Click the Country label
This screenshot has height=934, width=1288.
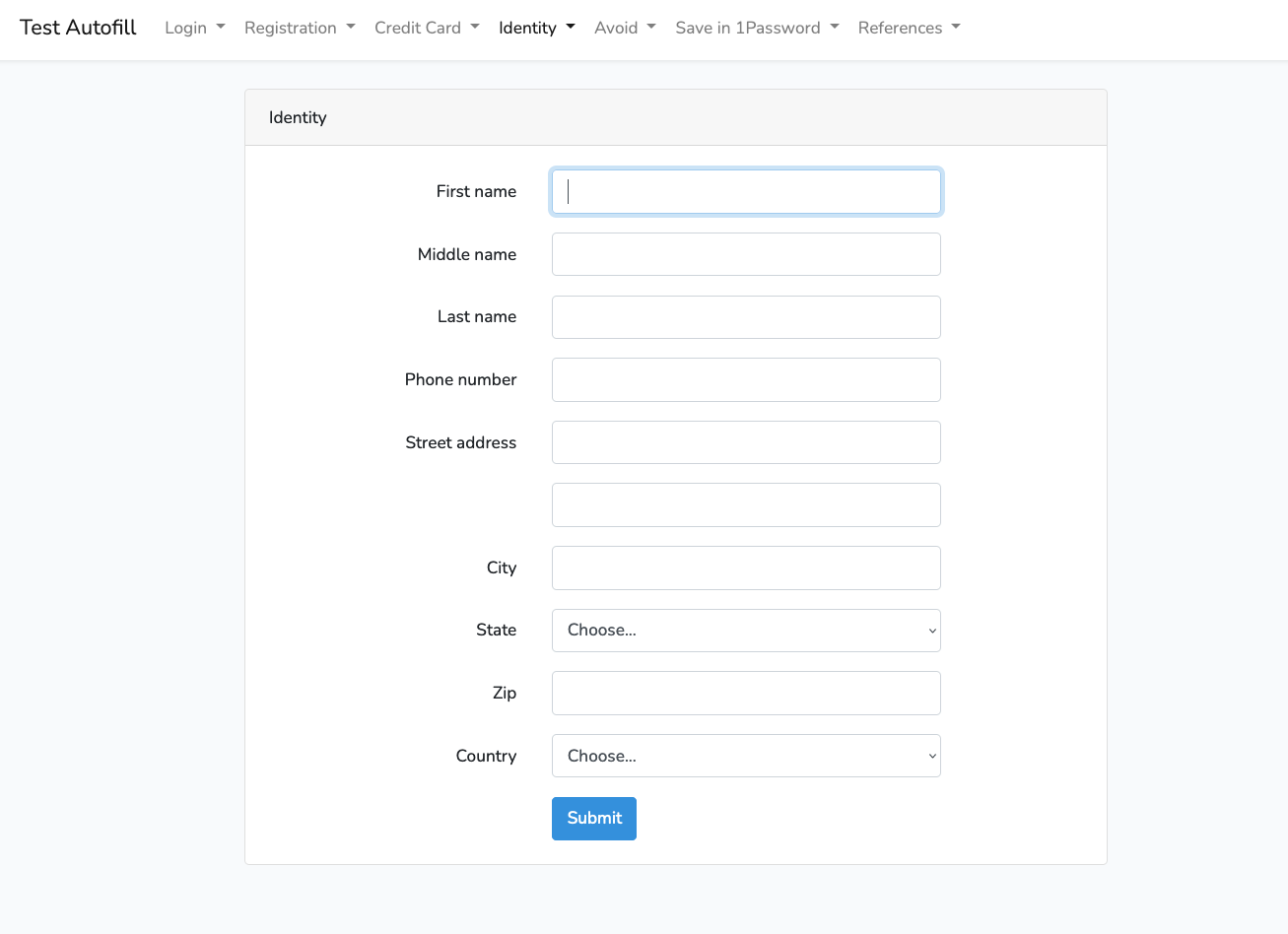(486, 756)
